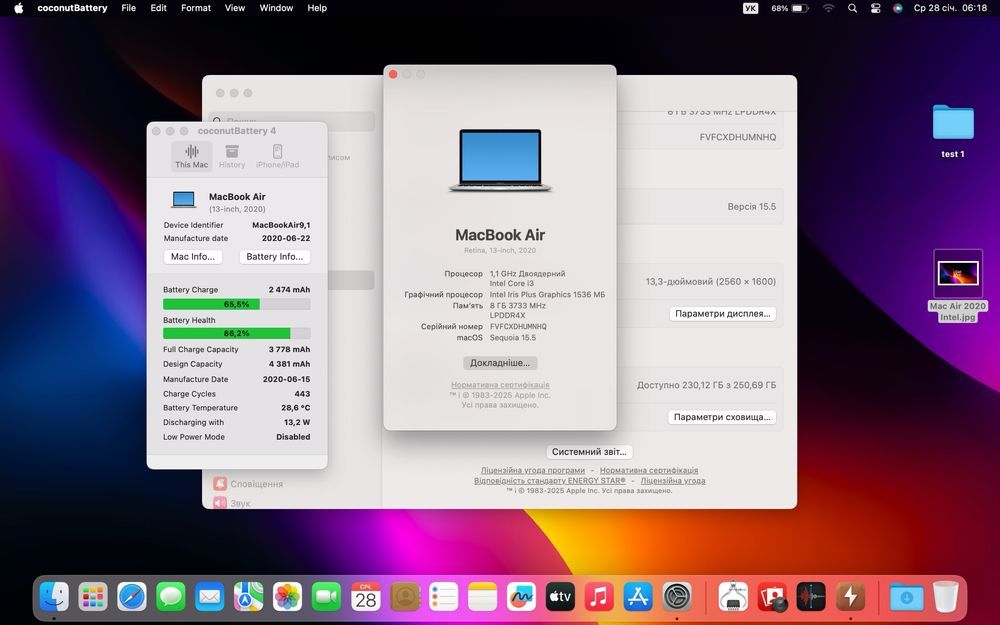This screenshot has width=1000, height=625.
Task: Open the Format menu
Action: click(196, 8)
